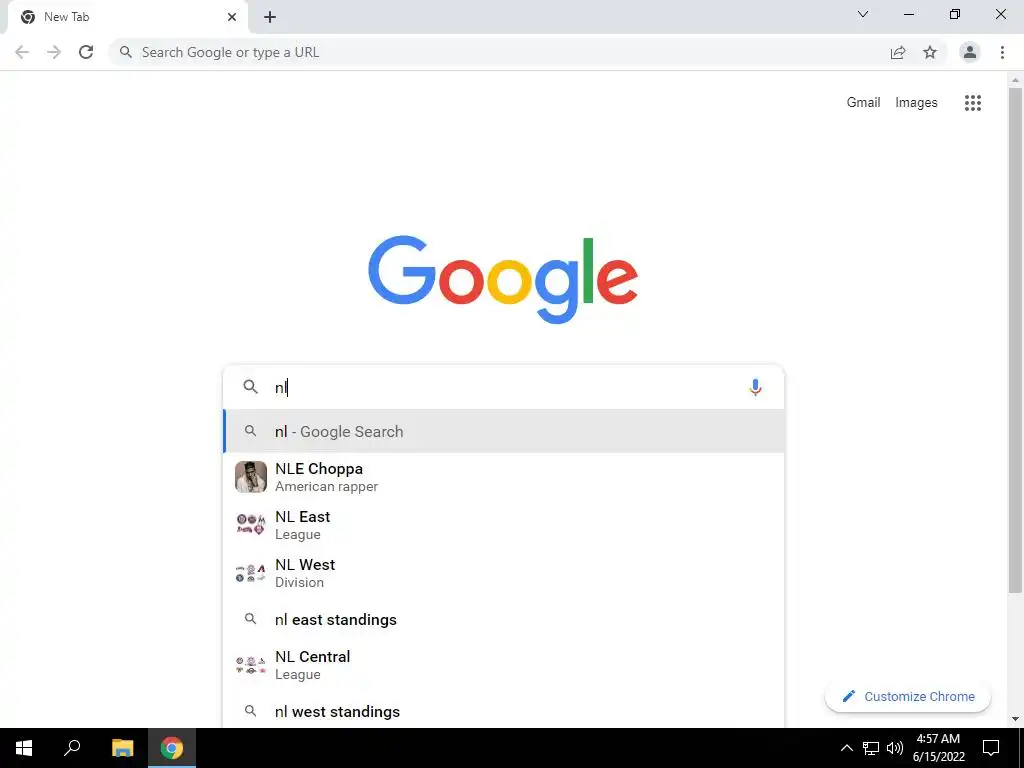1024x768 pixels.
Task: Select 'nl - Google Search' suggestion
Action: [504, 432]
